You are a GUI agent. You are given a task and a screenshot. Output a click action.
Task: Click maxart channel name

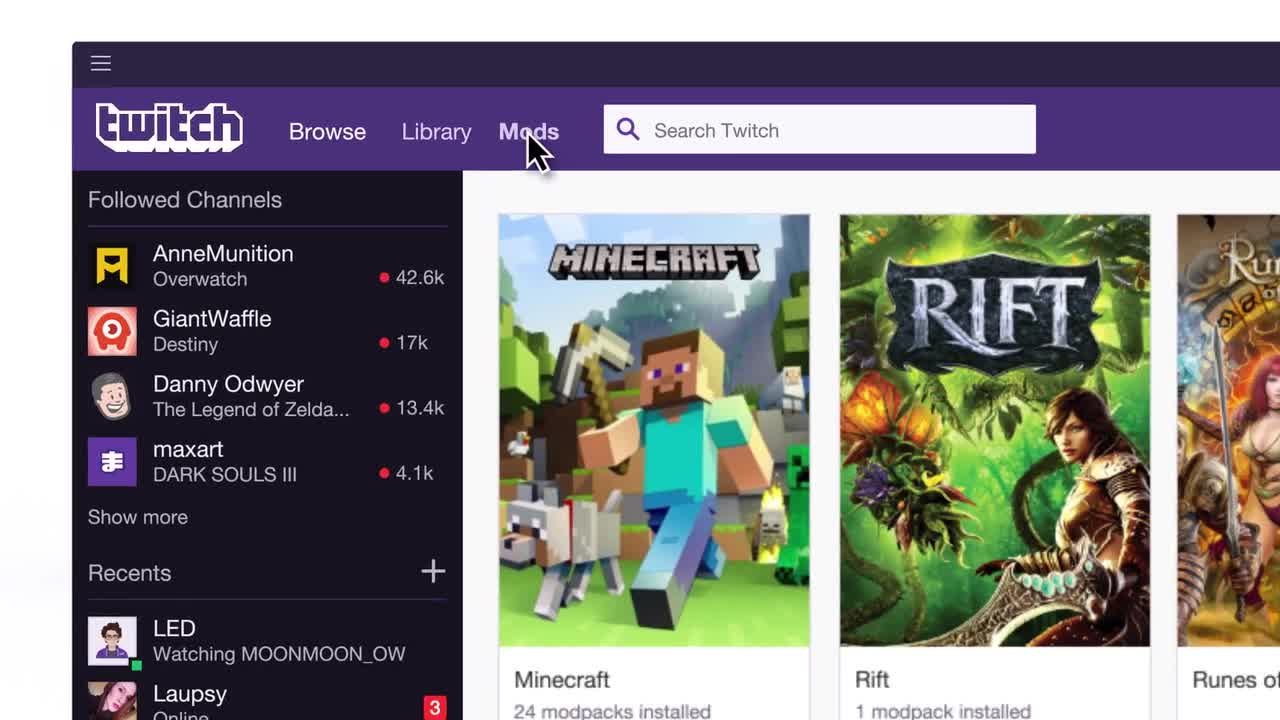coord(188,449)
